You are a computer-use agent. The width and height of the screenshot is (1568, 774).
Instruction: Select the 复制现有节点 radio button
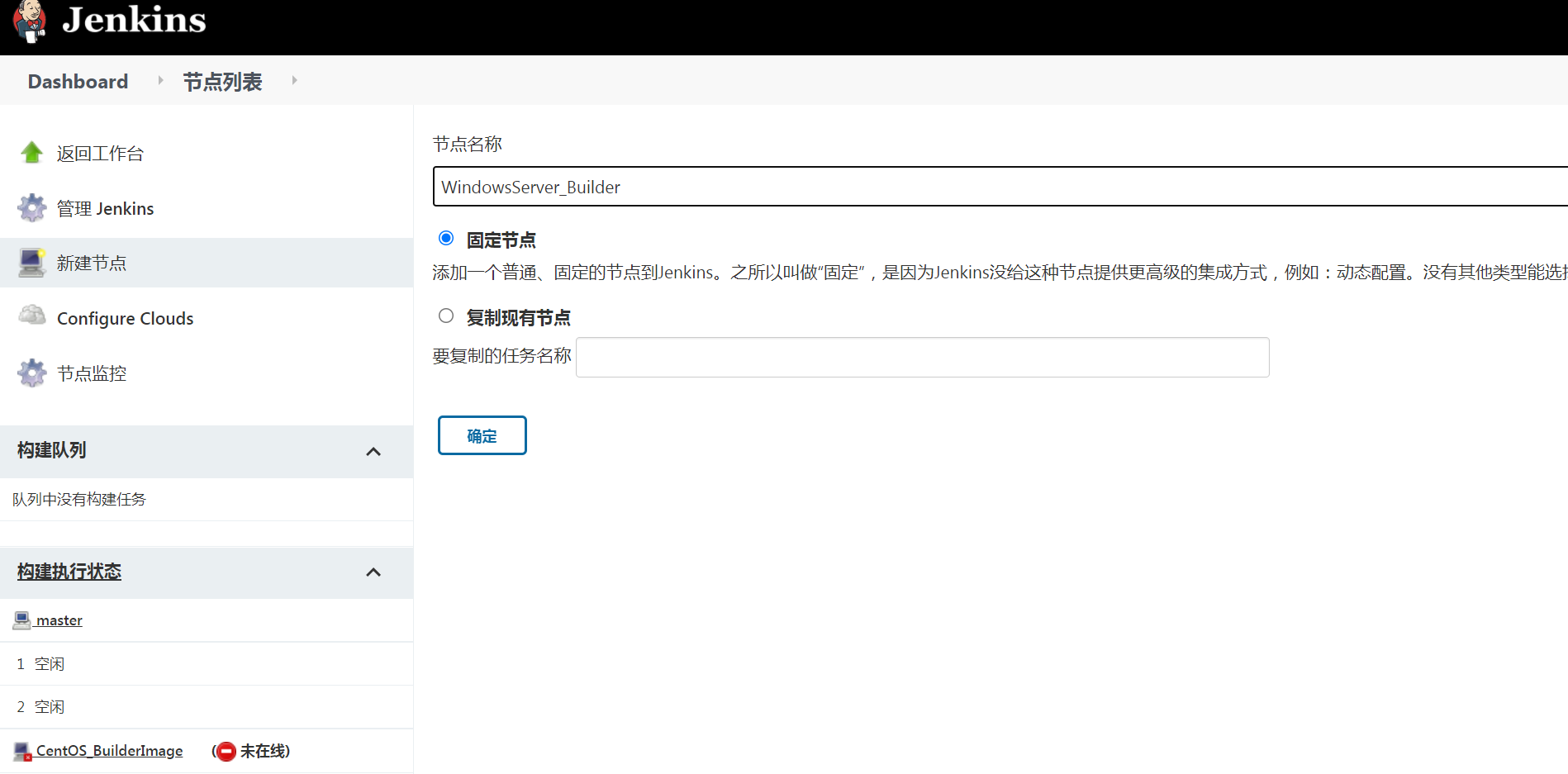coord(446,316)
